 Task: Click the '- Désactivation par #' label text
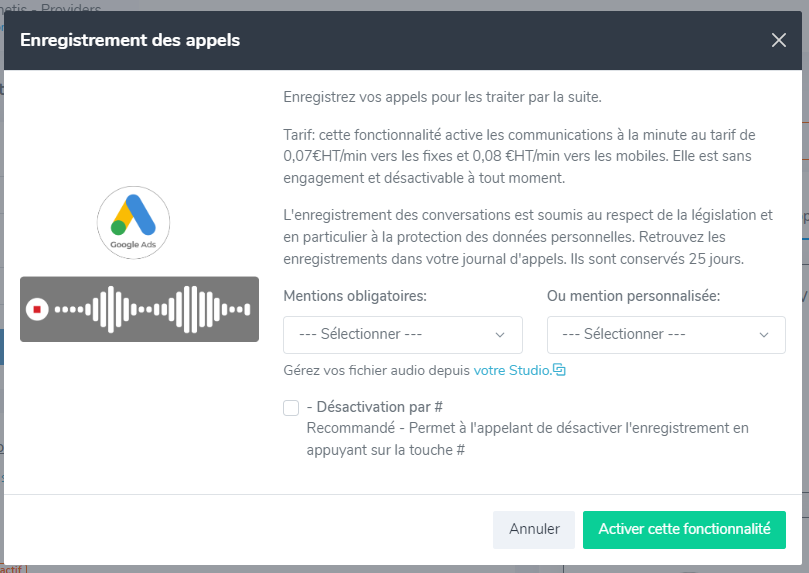(375, 407)
